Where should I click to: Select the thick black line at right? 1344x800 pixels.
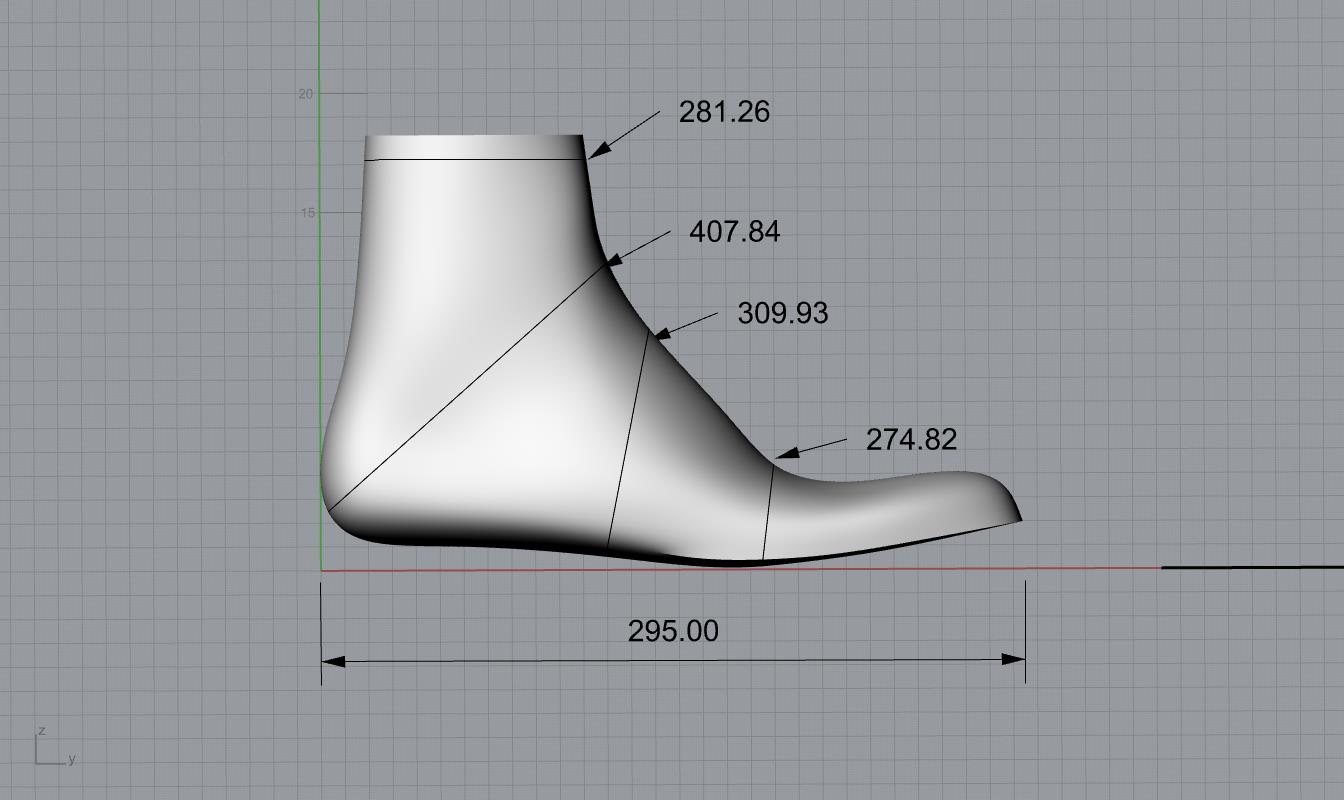tap(1250, 567)
